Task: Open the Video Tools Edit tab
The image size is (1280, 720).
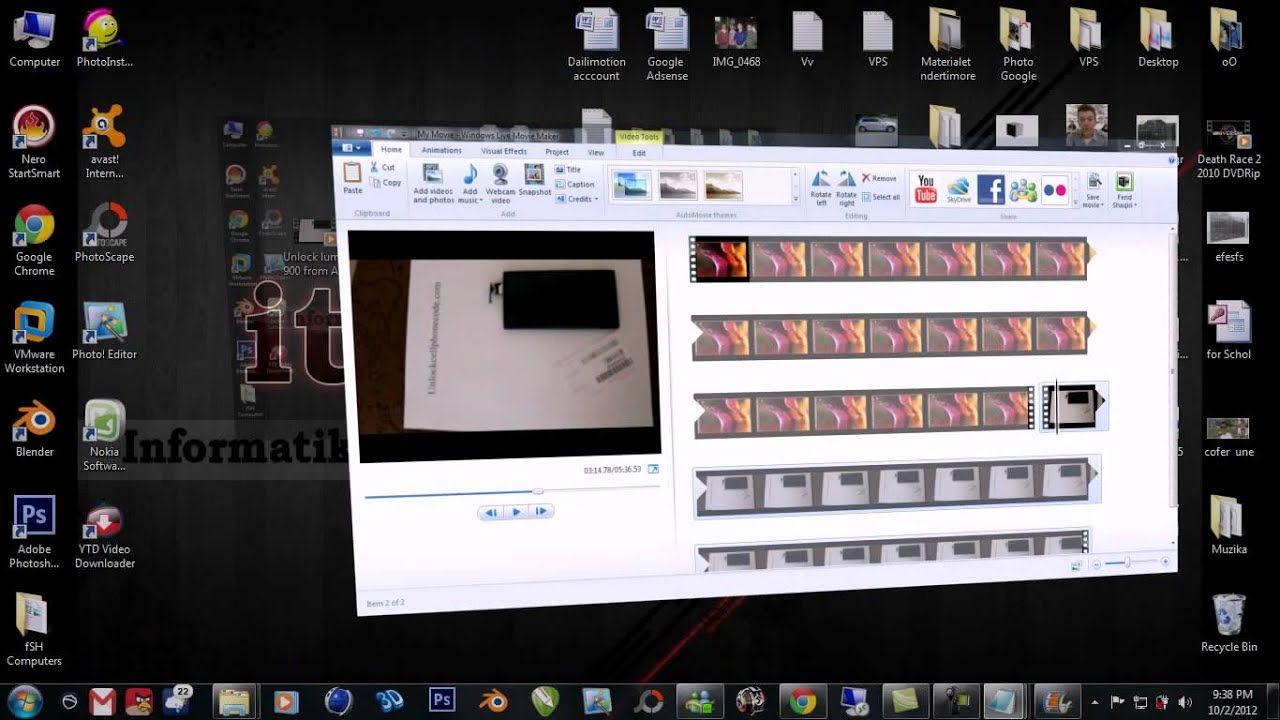Action: (639, 153)
